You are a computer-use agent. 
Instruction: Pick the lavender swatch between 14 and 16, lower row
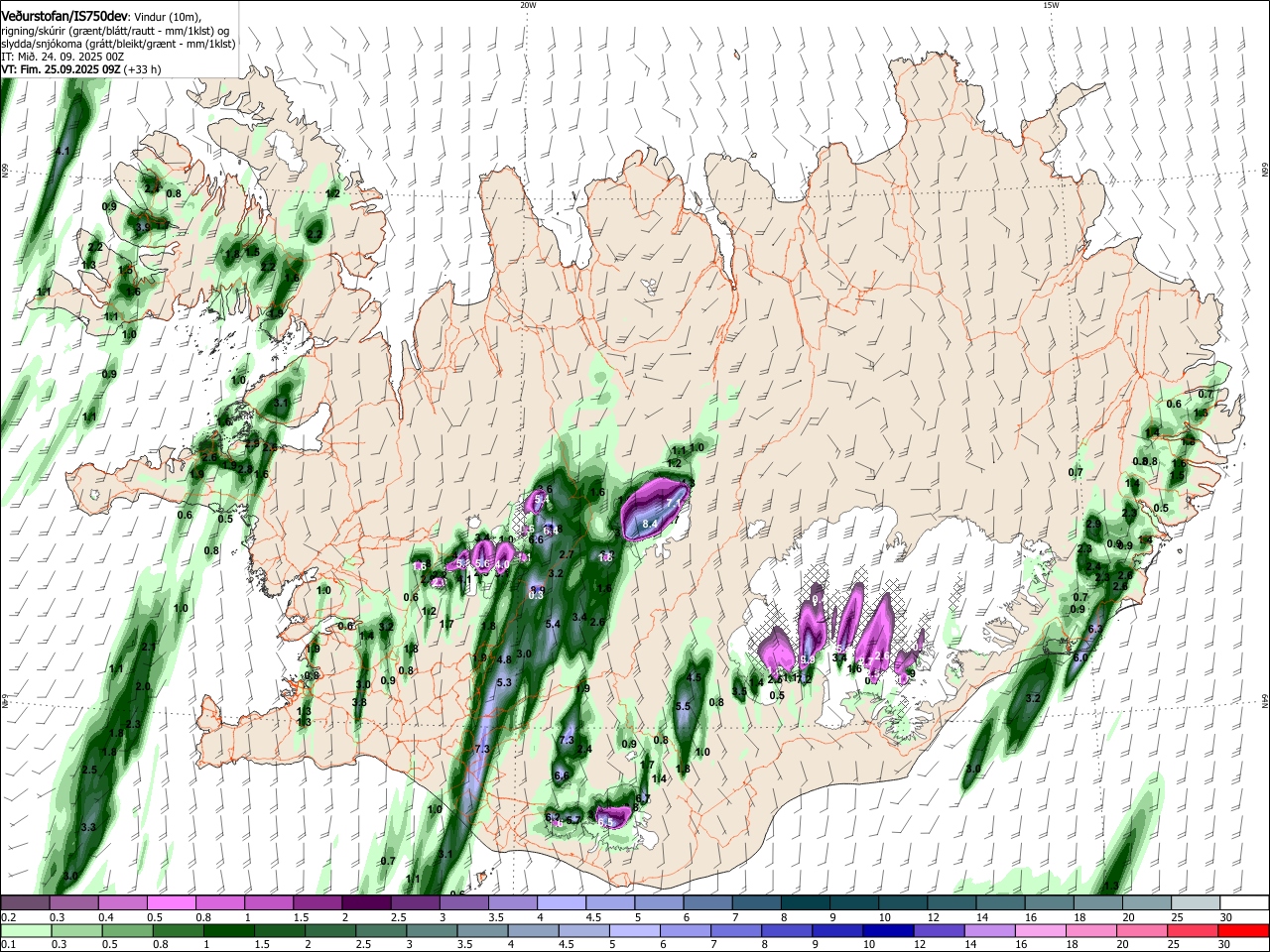pos(989,930)
